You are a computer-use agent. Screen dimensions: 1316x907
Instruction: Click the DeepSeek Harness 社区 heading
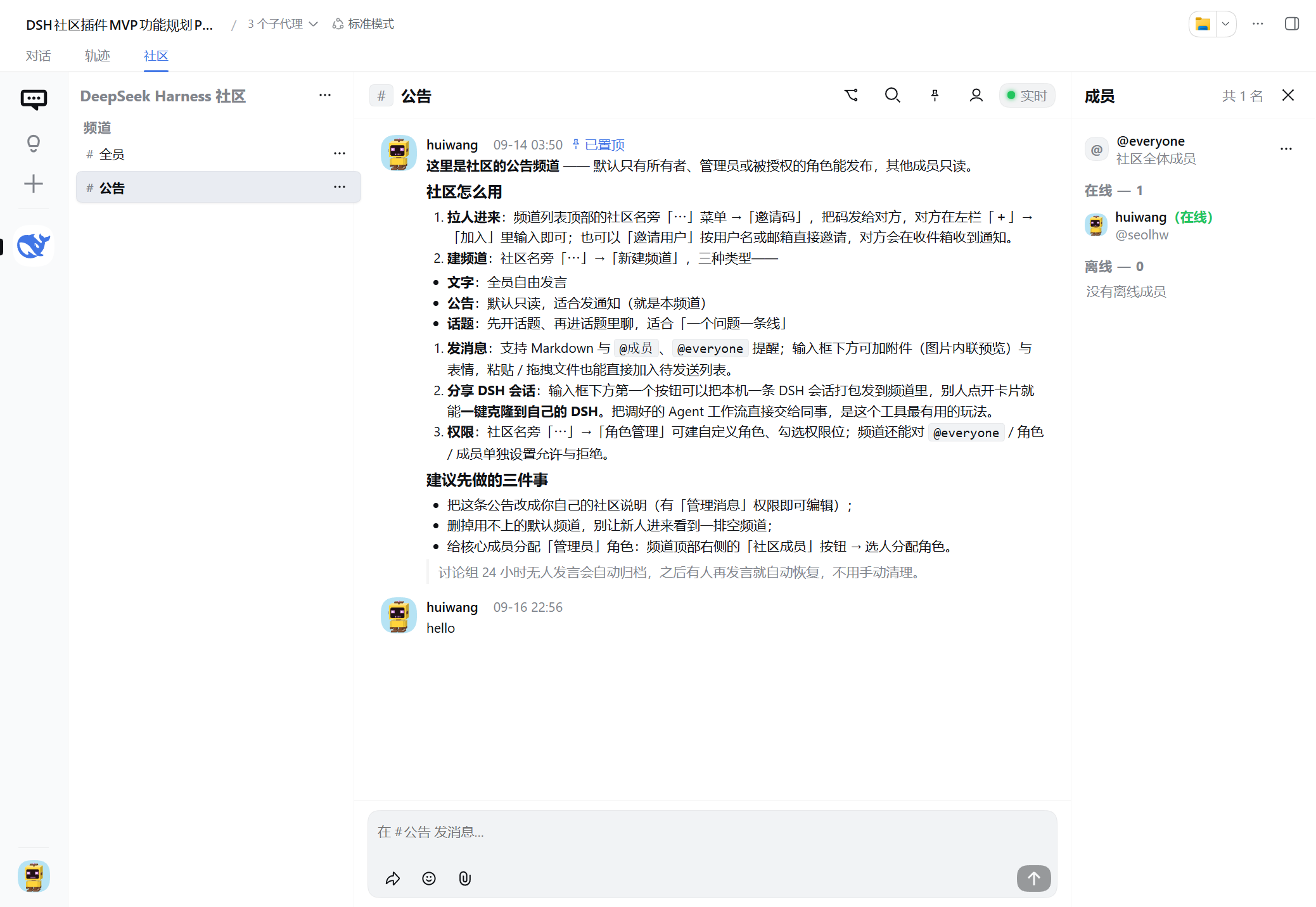(163, 96)
